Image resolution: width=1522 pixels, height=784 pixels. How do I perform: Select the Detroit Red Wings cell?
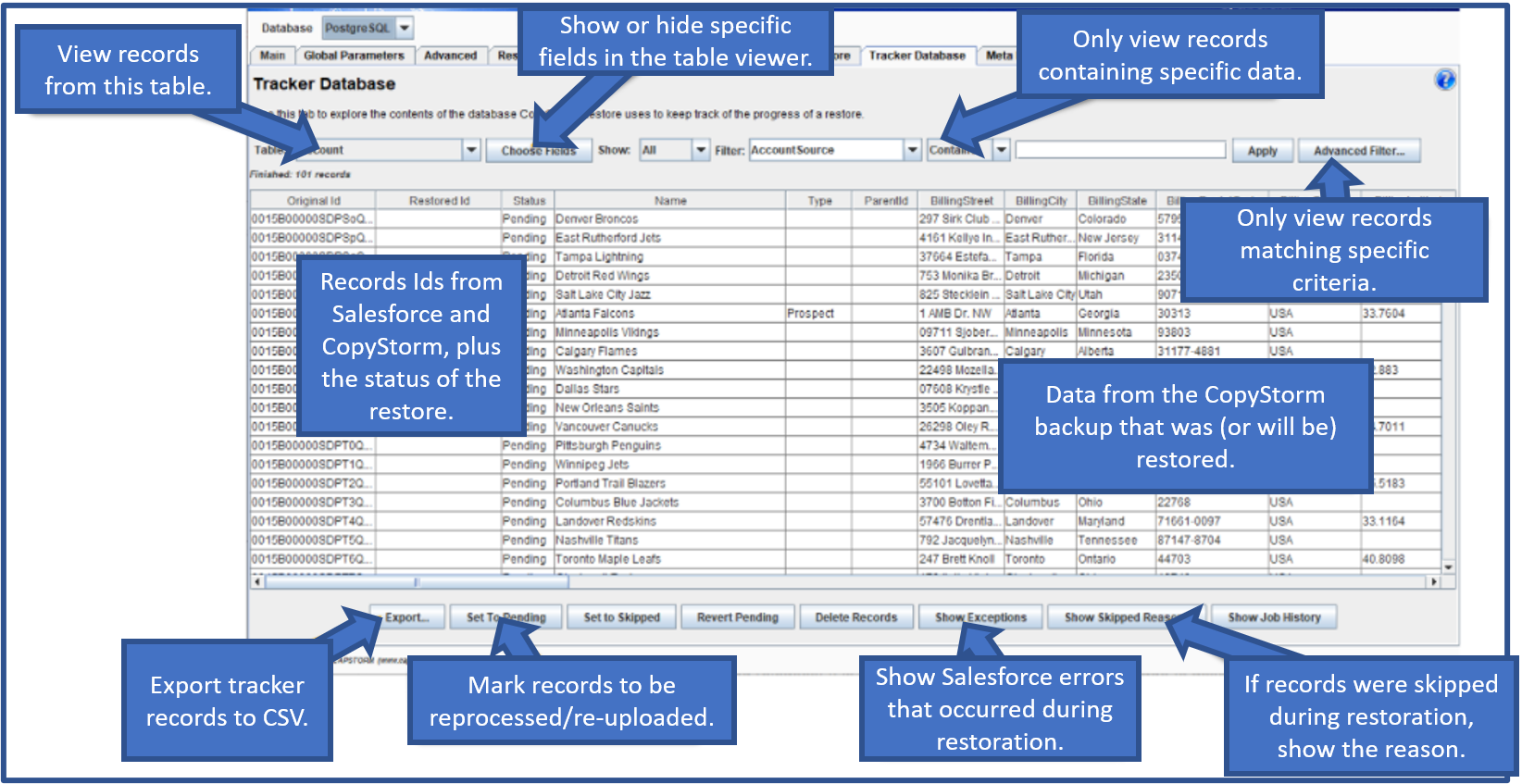click(670, 276)
